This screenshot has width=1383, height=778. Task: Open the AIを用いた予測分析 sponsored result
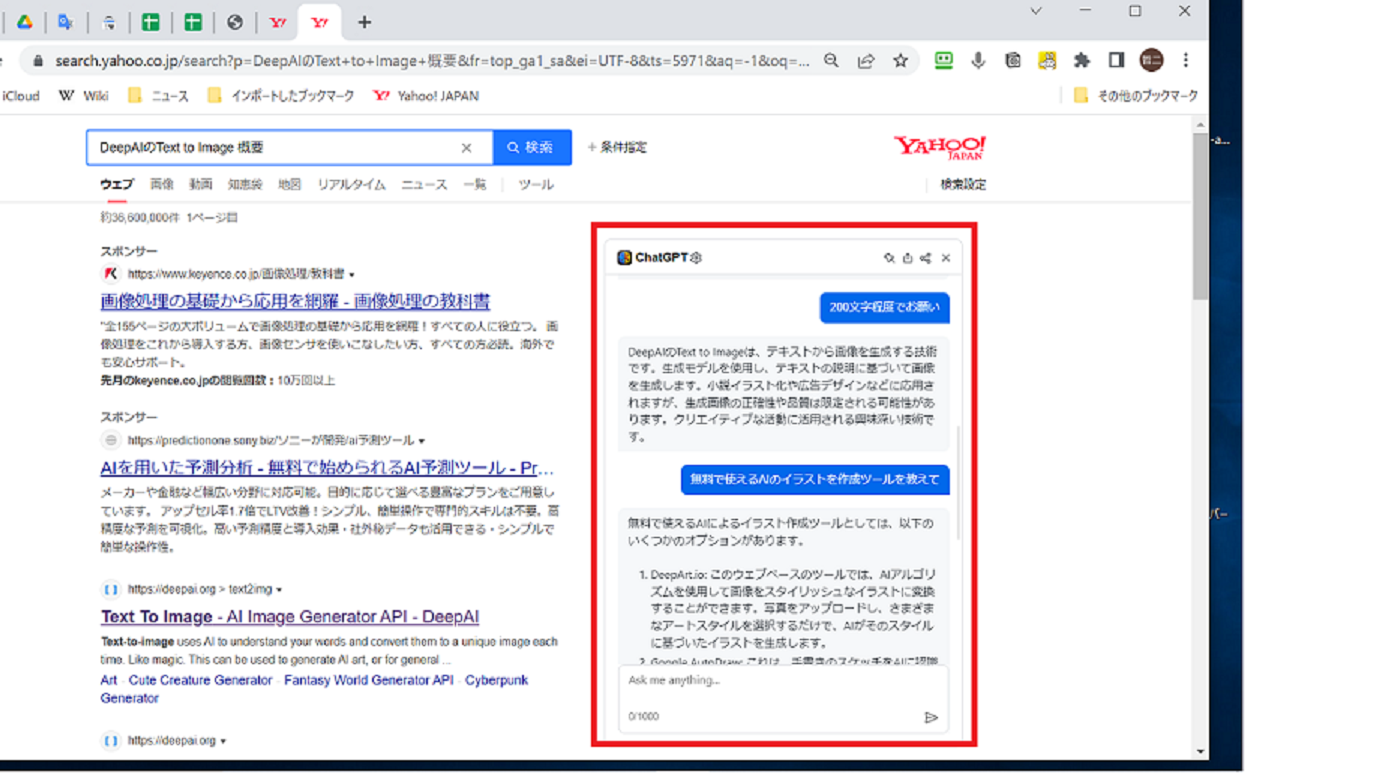pyautogui.click(x=327, y=468)
